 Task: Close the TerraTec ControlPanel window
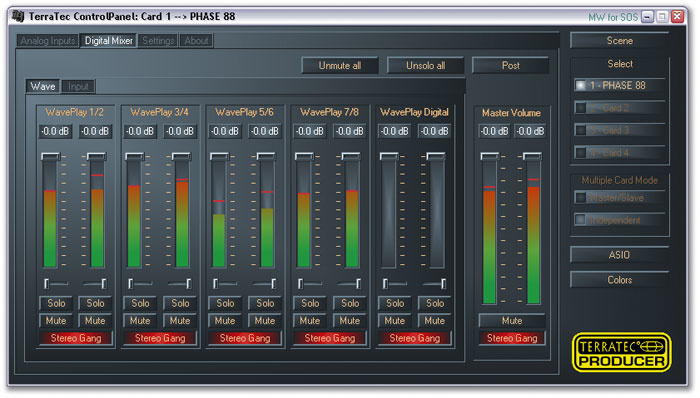[x=677, y=17]
